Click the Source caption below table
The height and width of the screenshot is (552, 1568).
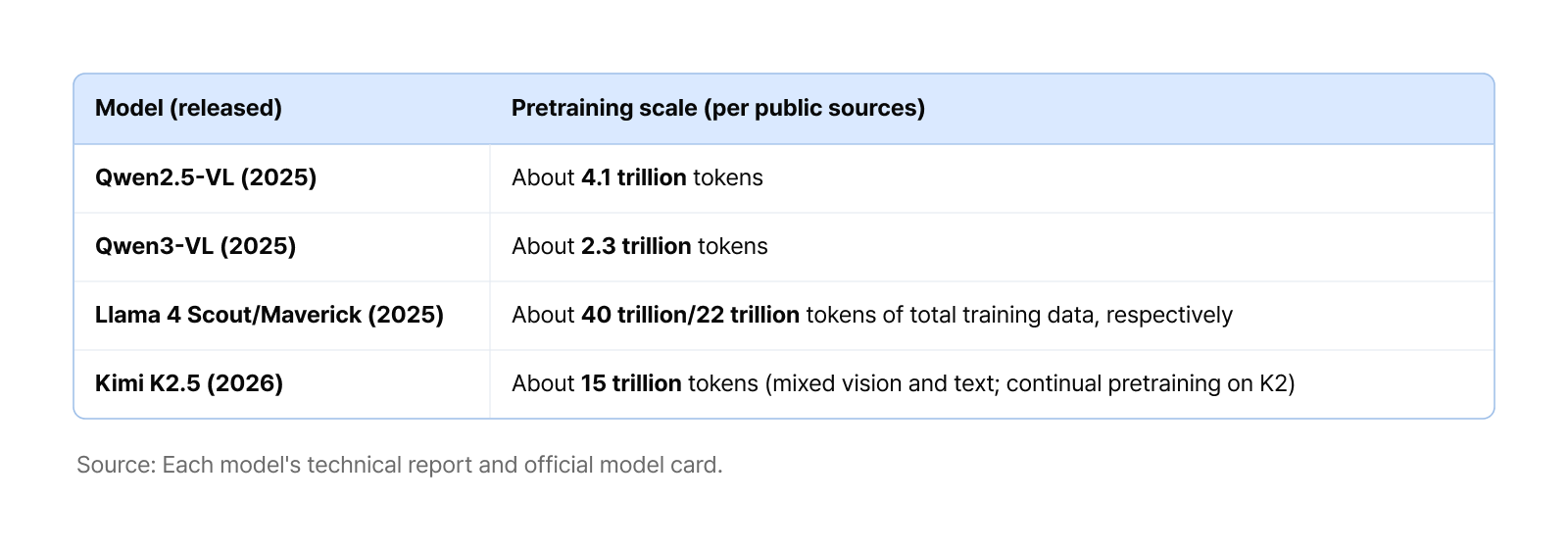click(400, 465)
